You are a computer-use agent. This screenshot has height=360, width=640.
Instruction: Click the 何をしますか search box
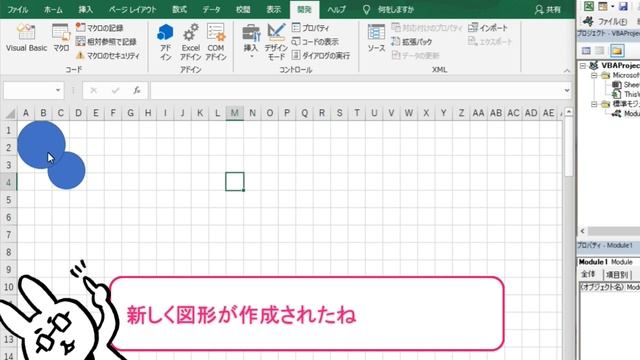(389, 9)
